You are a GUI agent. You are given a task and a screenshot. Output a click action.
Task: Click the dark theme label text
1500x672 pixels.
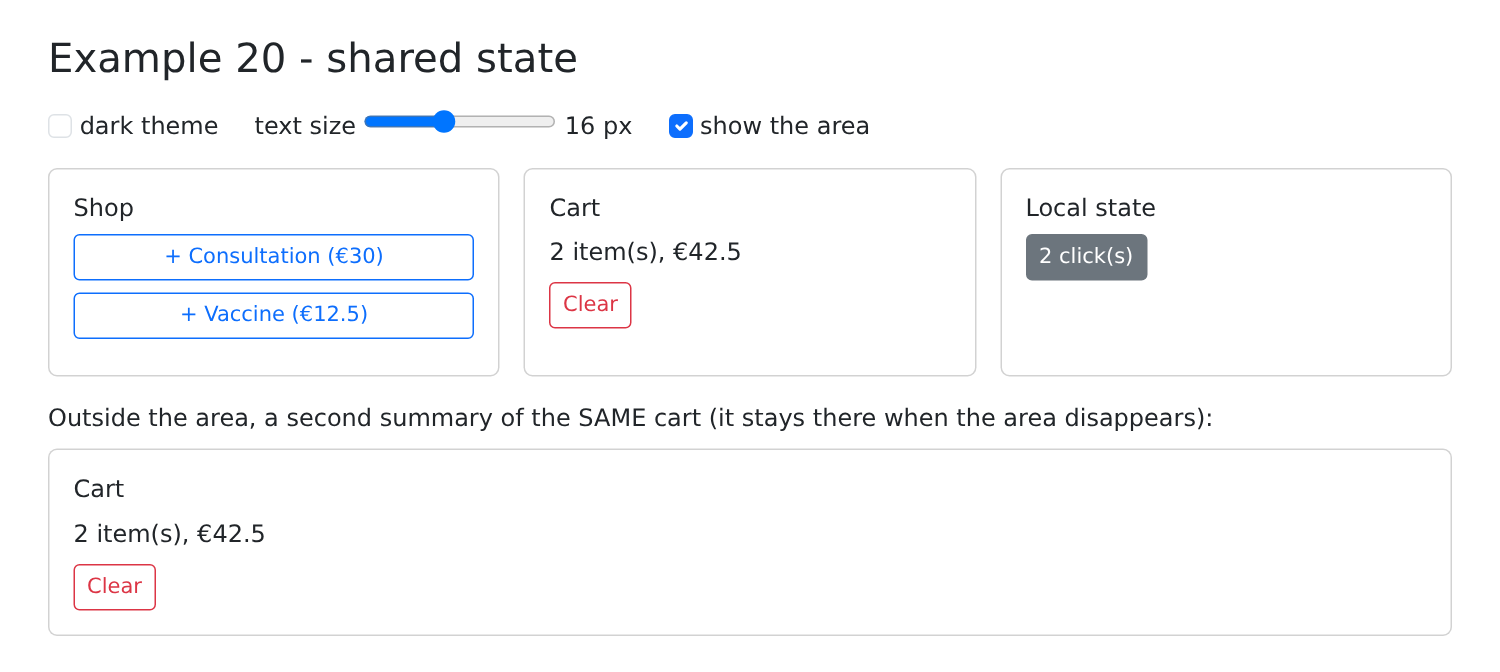[x=149, y=126]
